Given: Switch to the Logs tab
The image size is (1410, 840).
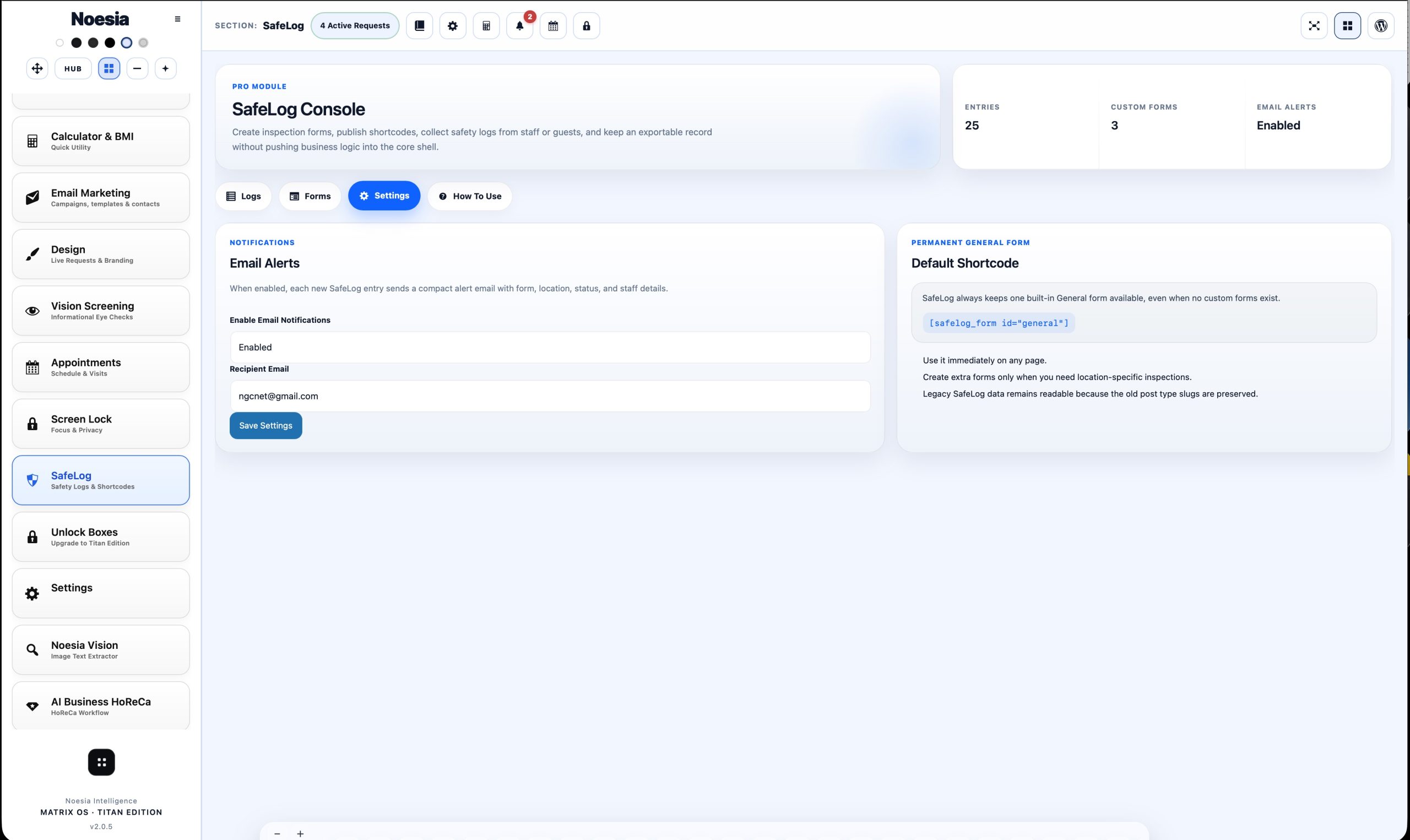Looking at the screenshot, I should 243,196.
